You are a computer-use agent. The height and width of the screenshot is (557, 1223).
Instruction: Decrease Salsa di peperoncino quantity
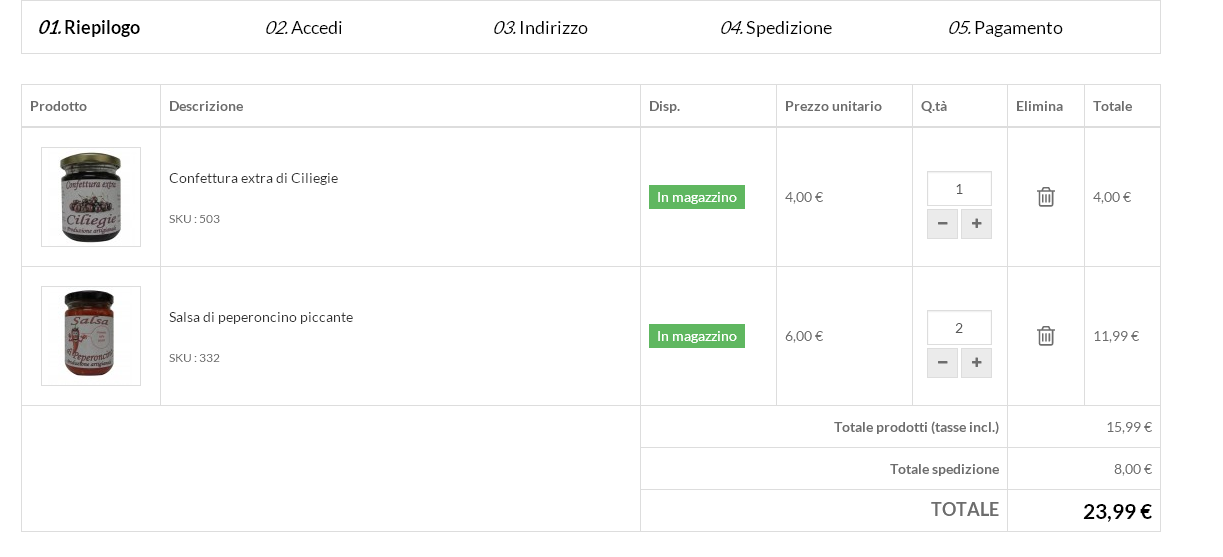pyautogui.click(x=942, y=363)
